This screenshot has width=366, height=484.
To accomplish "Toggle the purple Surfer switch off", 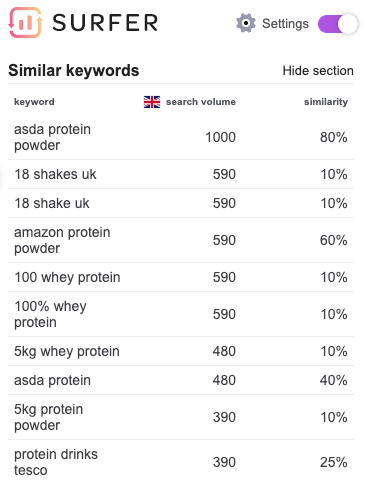I will tap(338, 24).
